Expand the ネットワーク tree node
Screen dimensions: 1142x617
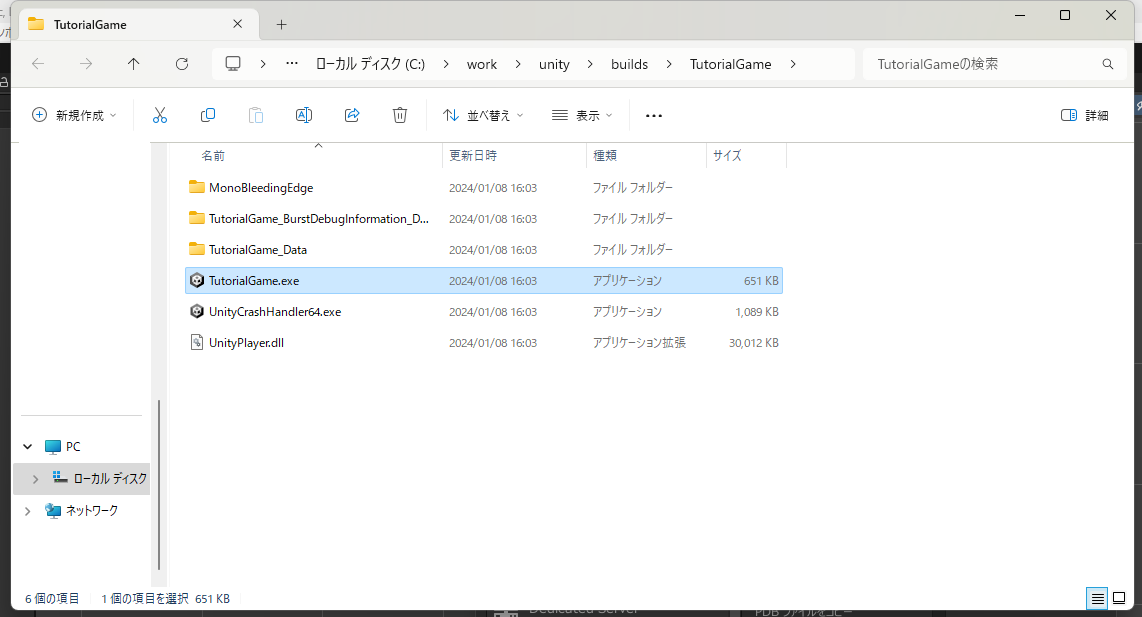click(28, 511)
